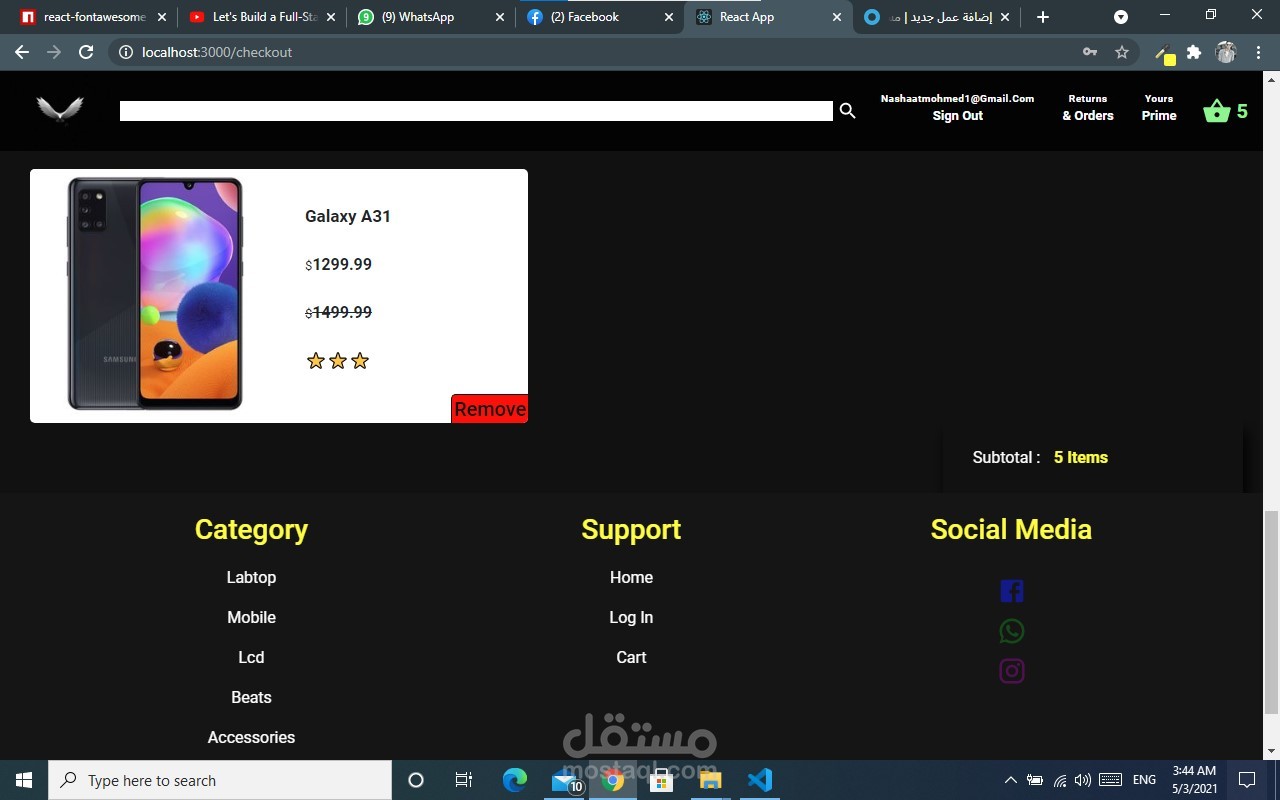Click the crossed-out $1499.99 price
Viewport: 1280px width, 800px height.
point(339,312)
